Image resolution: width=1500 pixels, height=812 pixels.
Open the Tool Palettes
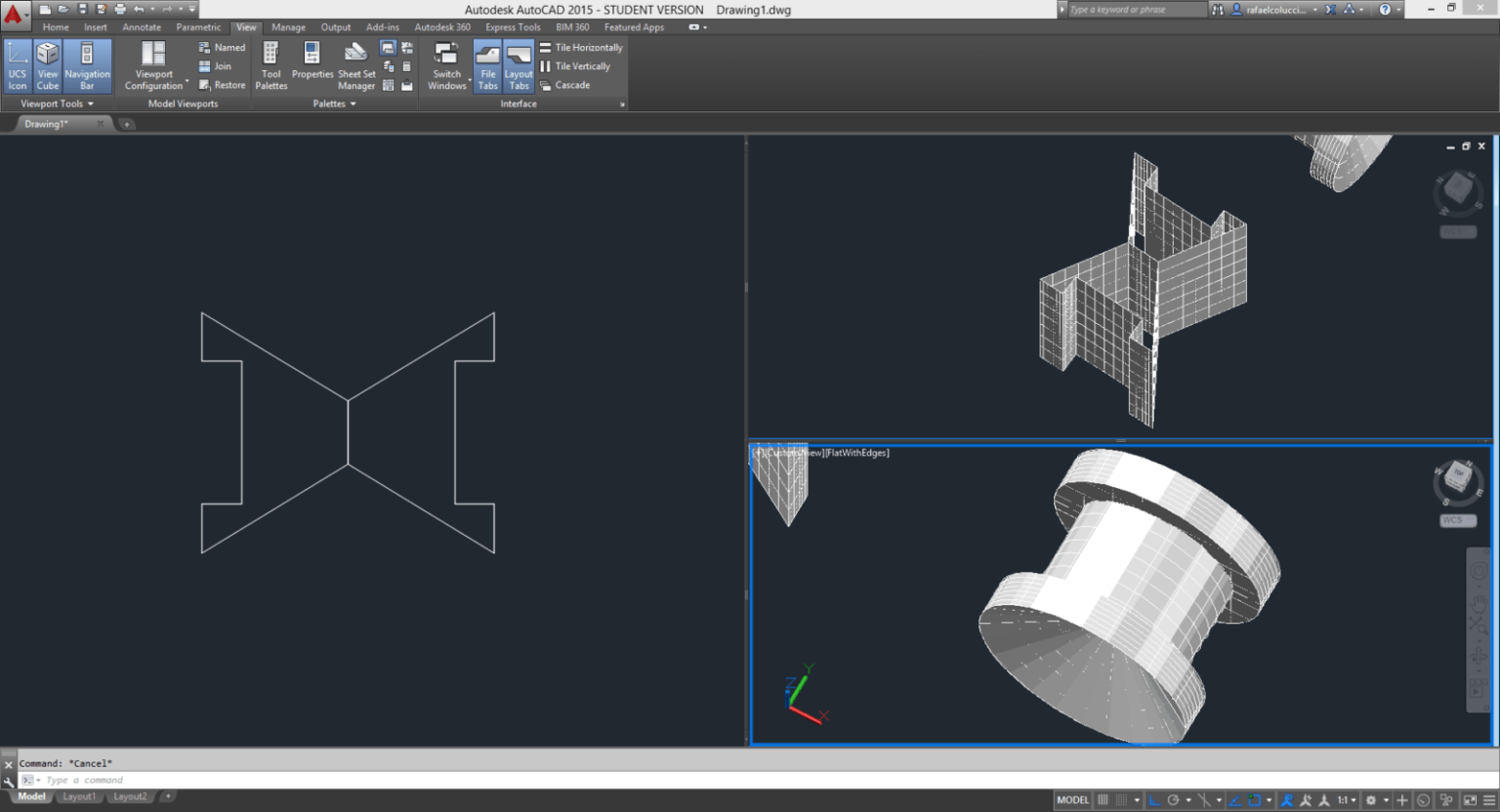(271, 66)
